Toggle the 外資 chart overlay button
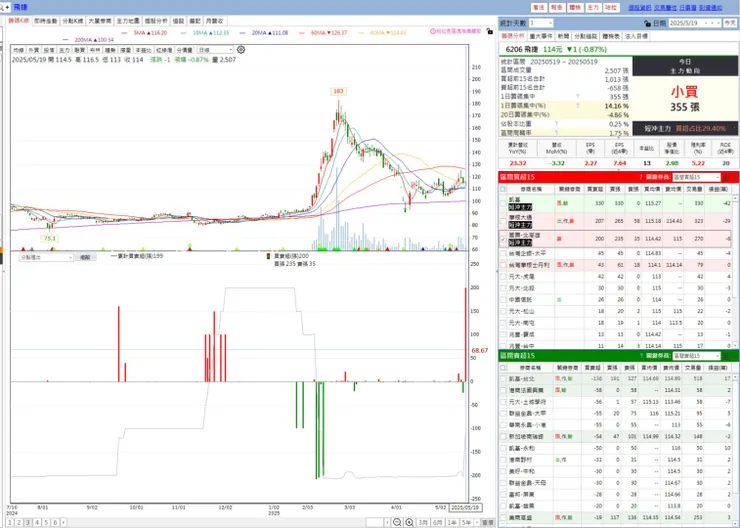 click(34, 50)
